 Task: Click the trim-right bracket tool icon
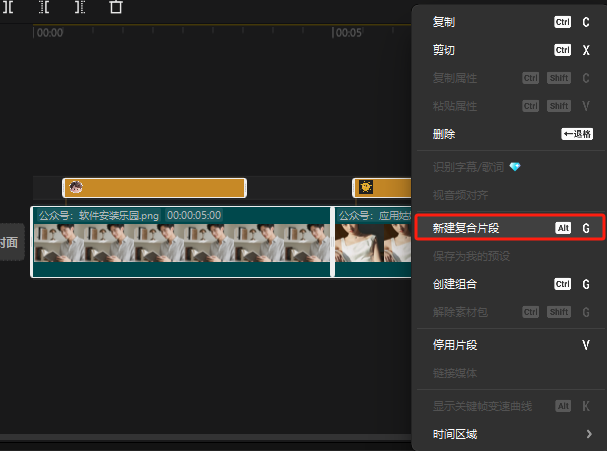click(80, 7)
